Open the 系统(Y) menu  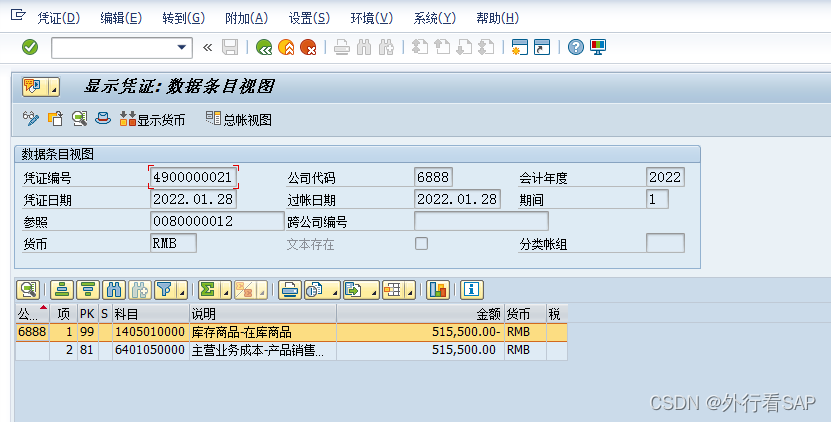[x=435, y=18]
